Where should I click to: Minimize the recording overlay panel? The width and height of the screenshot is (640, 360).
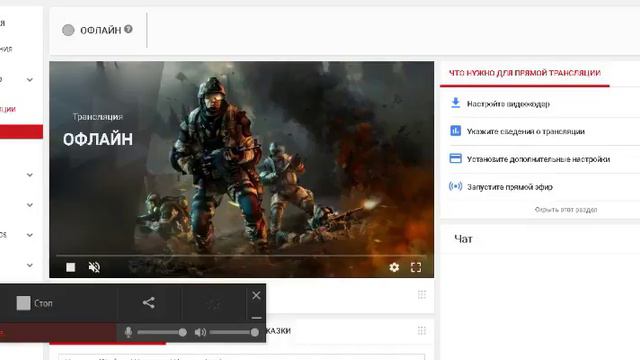[256, 317]
